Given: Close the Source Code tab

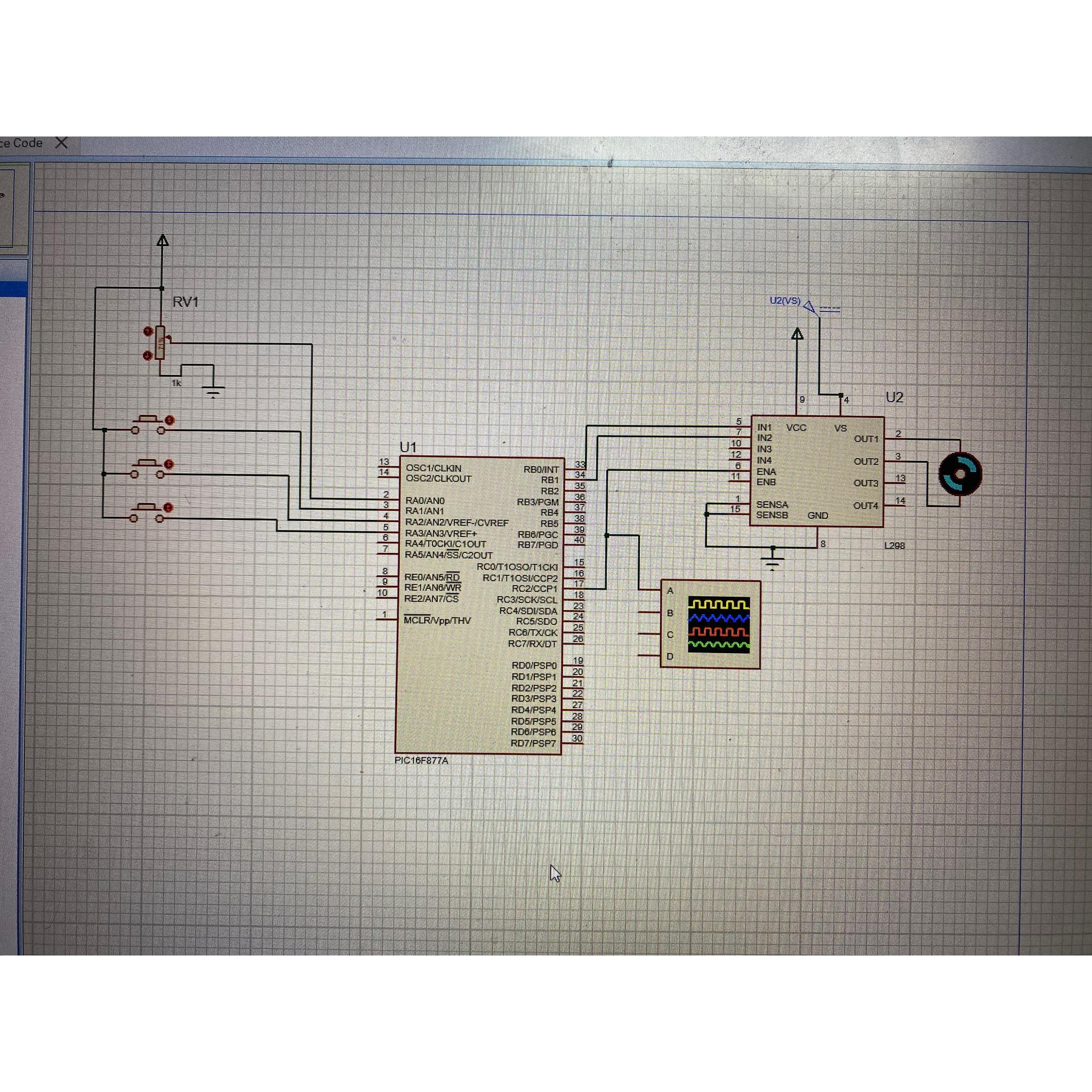Looking at the screenshot, I should (x=62, y=143).
